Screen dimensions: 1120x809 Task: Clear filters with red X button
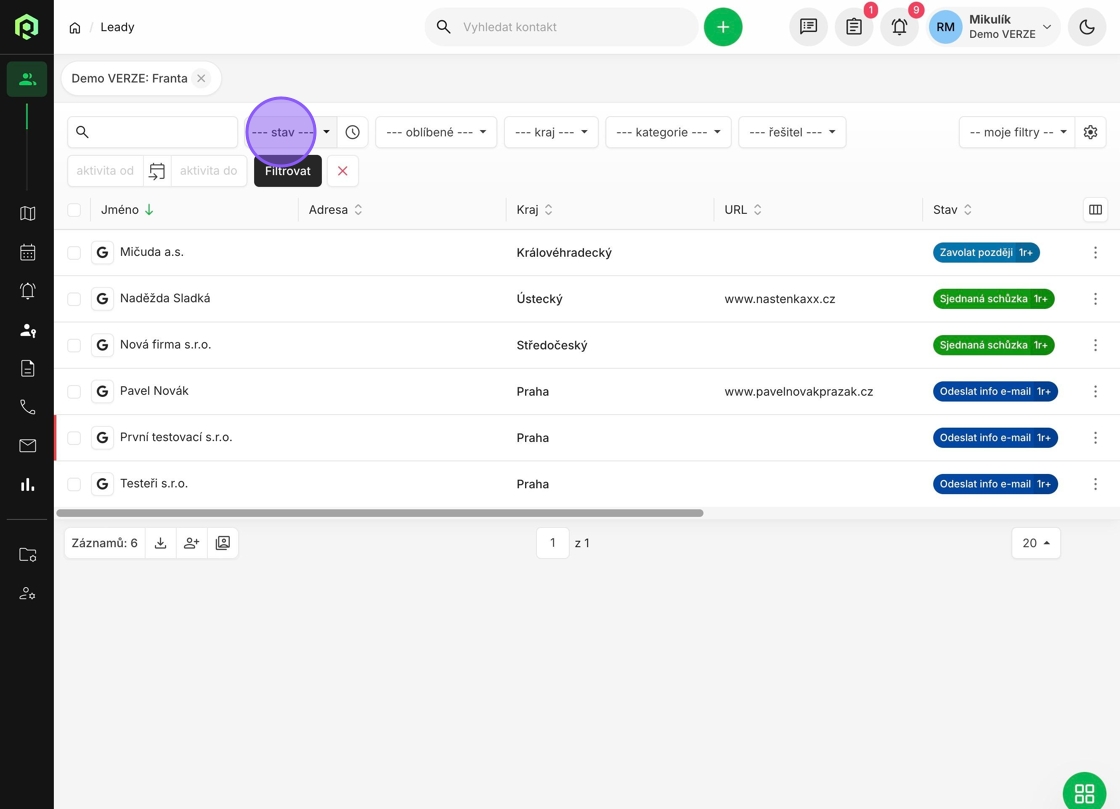click(343, 171)
